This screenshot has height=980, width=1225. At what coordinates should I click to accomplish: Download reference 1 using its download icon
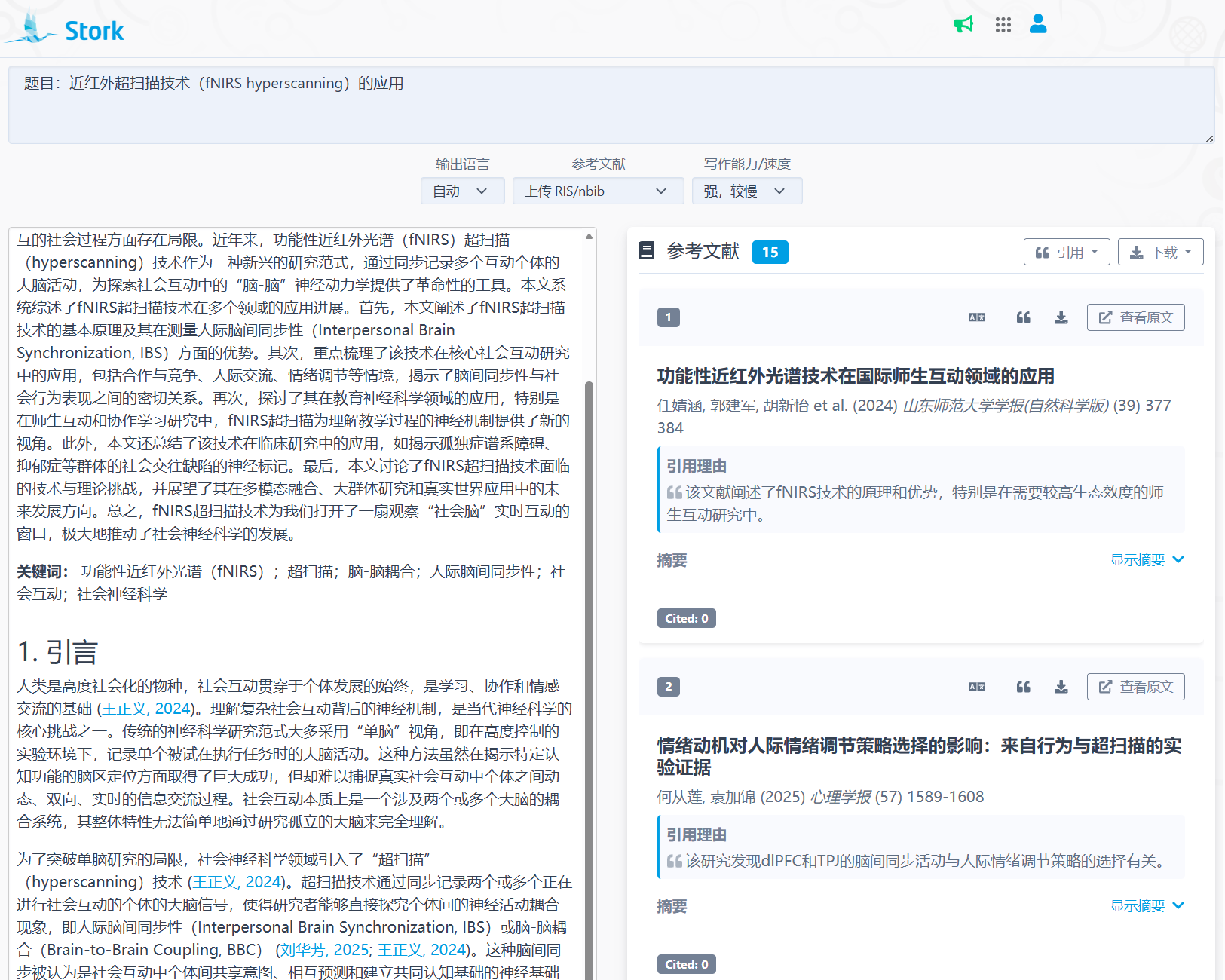click(1061, 317)
